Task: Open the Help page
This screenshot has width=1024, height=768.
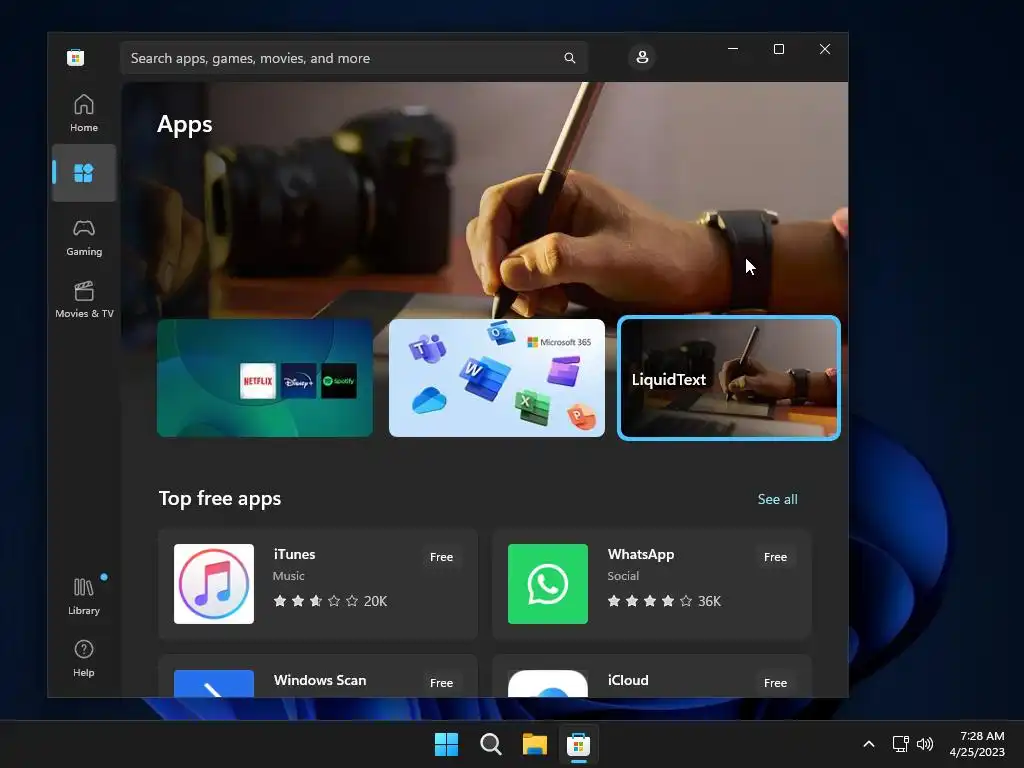Action: click(84, 658)
